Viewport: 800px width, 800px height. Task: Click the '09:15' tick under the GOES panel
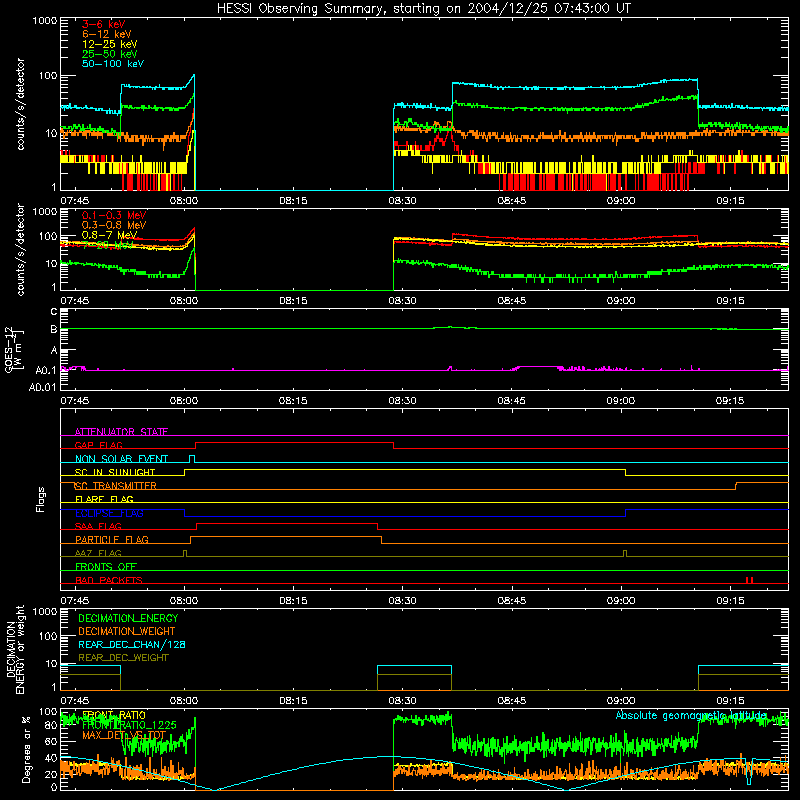(x=730, y=401)
